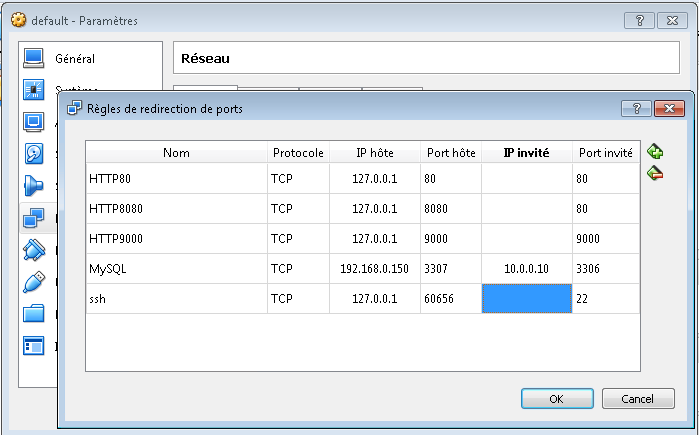Open the Shared Folders icon in sidebar
This screenshot has width=699, height=435.
[x=34, y=313]
